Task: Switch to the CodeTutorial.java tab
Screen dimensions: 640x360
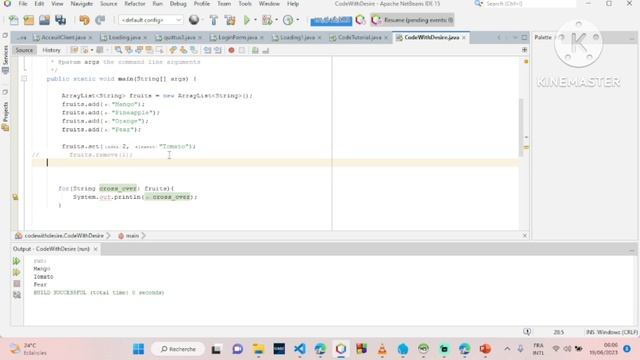Action: tap(359, 38)
